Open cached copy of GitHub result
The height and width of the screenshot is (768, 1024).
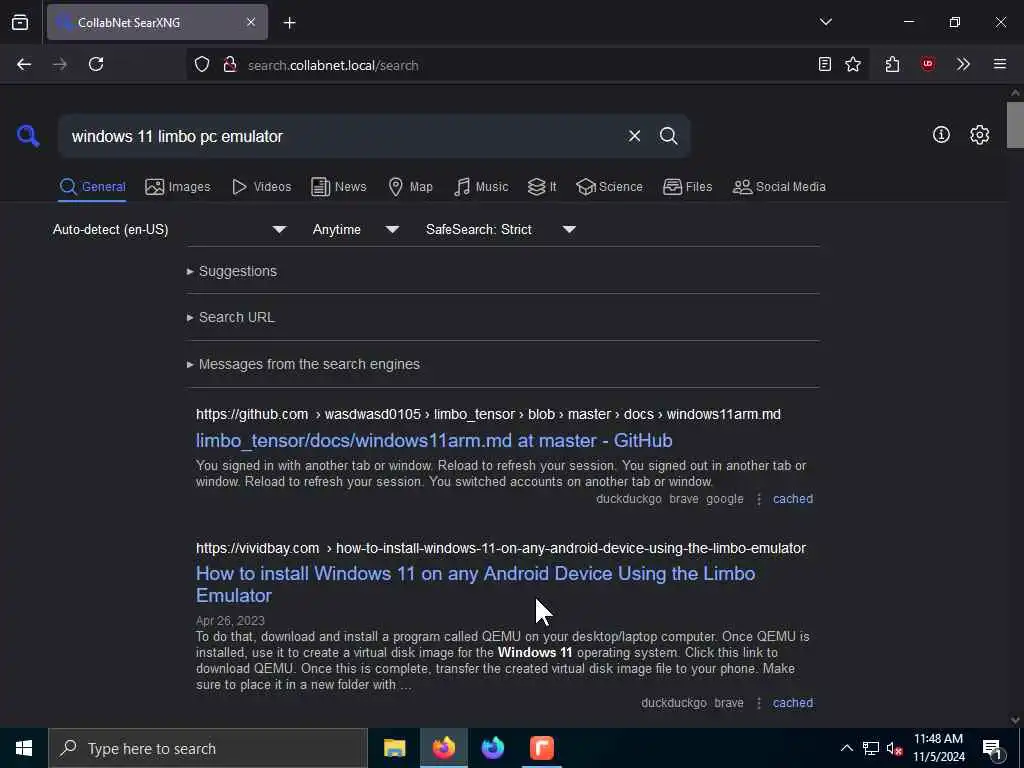pos(793,499)
